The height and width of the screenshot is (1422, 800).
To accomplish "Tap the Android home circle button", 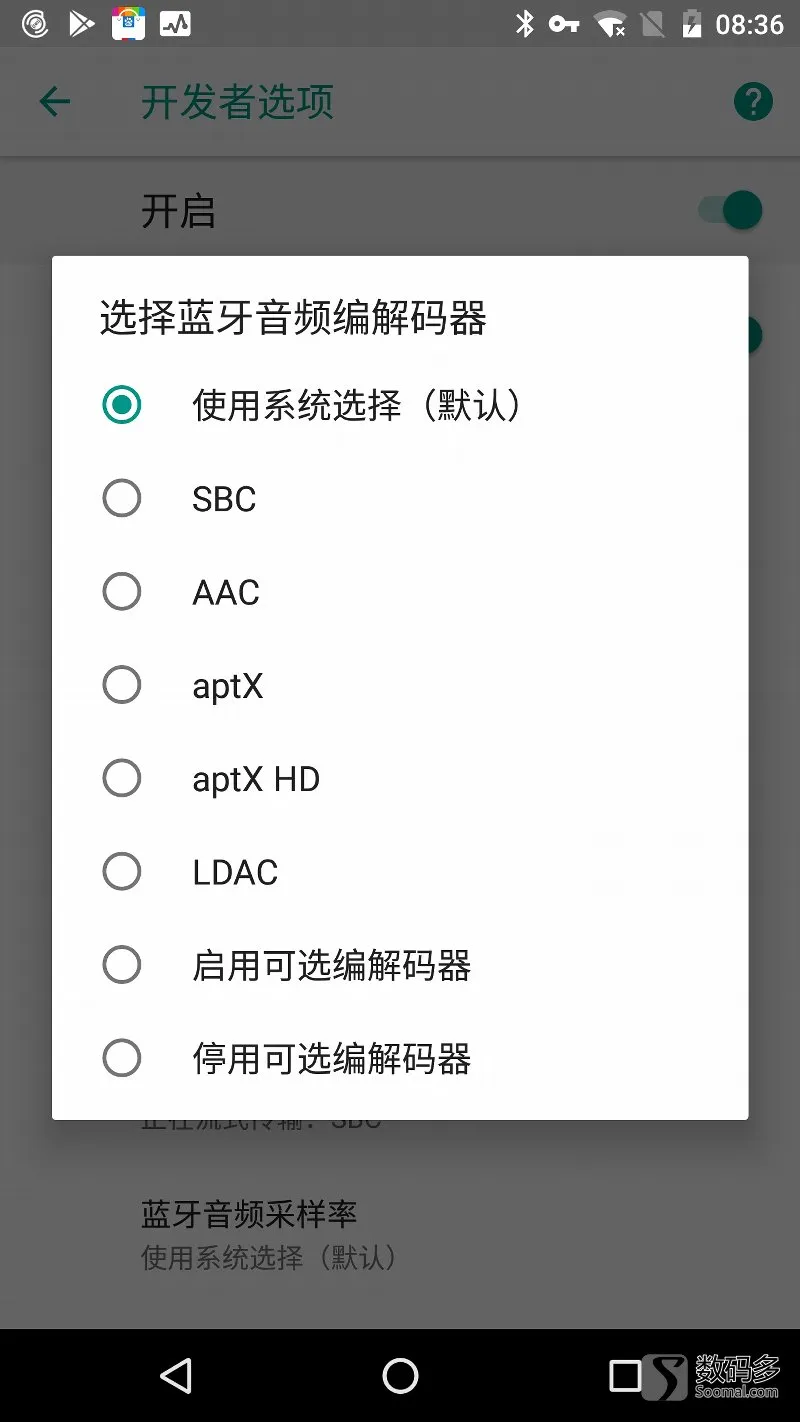I will 400,1376.
